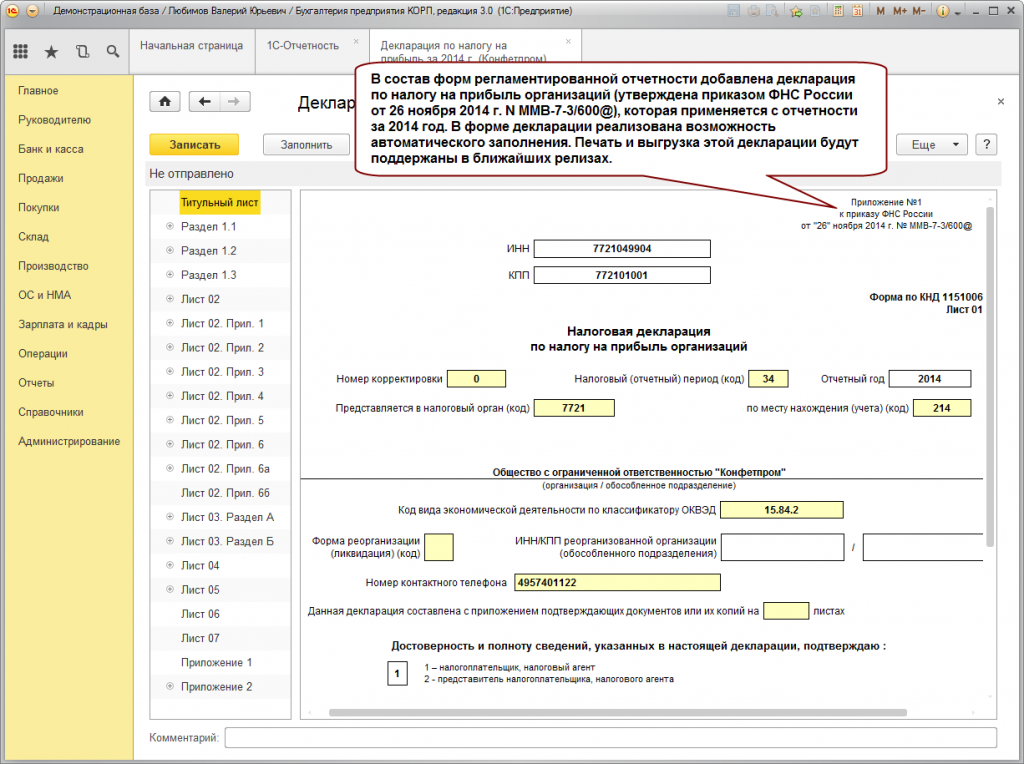The width and height of the screenshot is (1024, 764).
Task: Click the printer icon in title bar
Action: point(754,11)
